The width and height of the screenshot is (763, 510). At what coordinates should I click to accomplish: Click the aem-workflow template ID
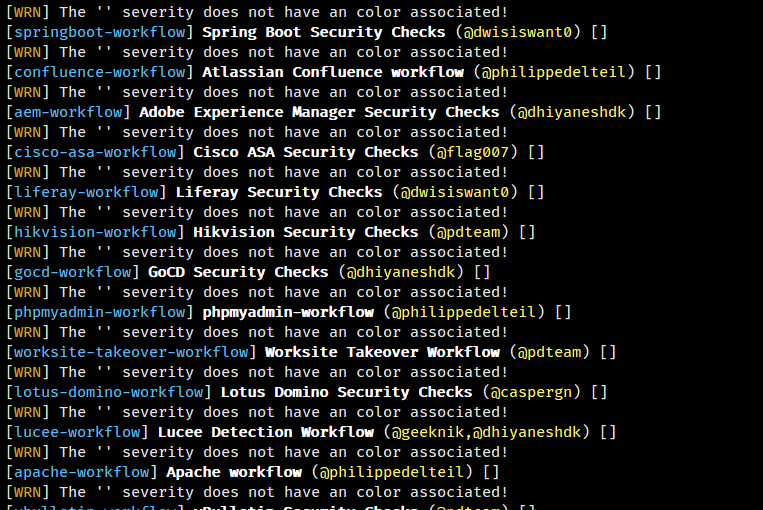pos(68,112)
